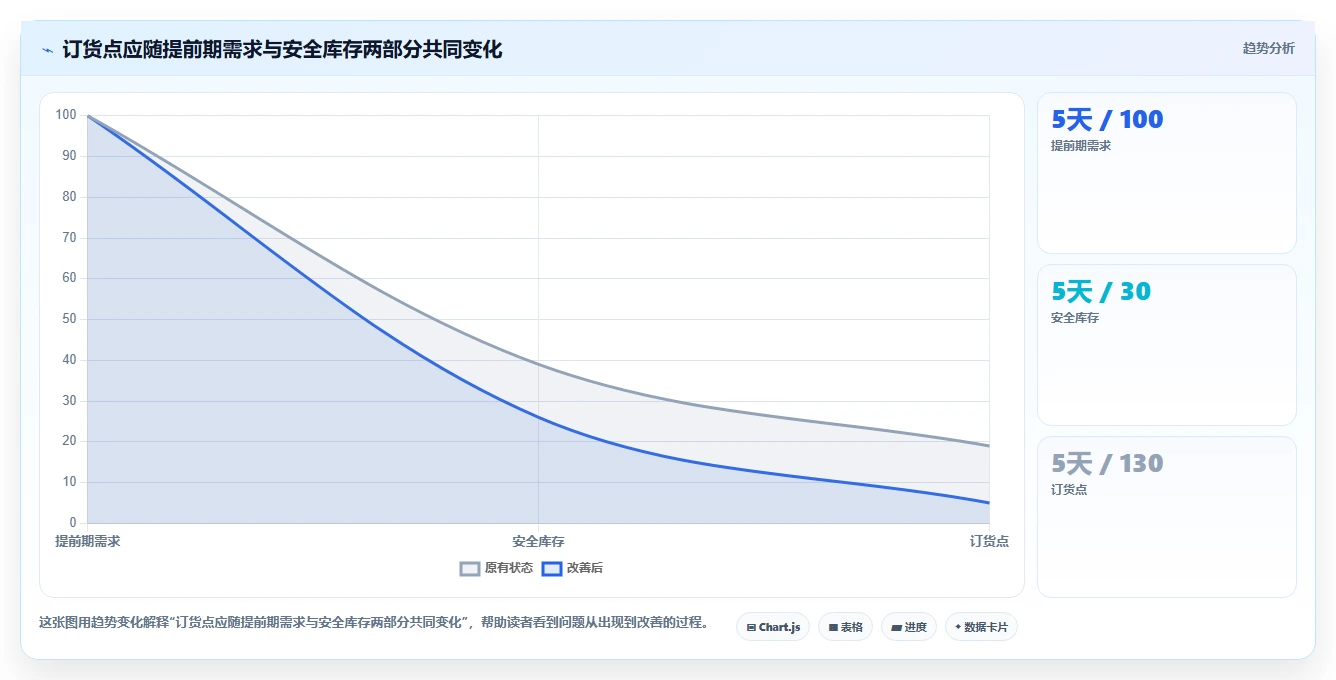This screenshot has height=680, width=1336.
Task: Click the 提前期需求 x-axis label
Action: point(88,541)
